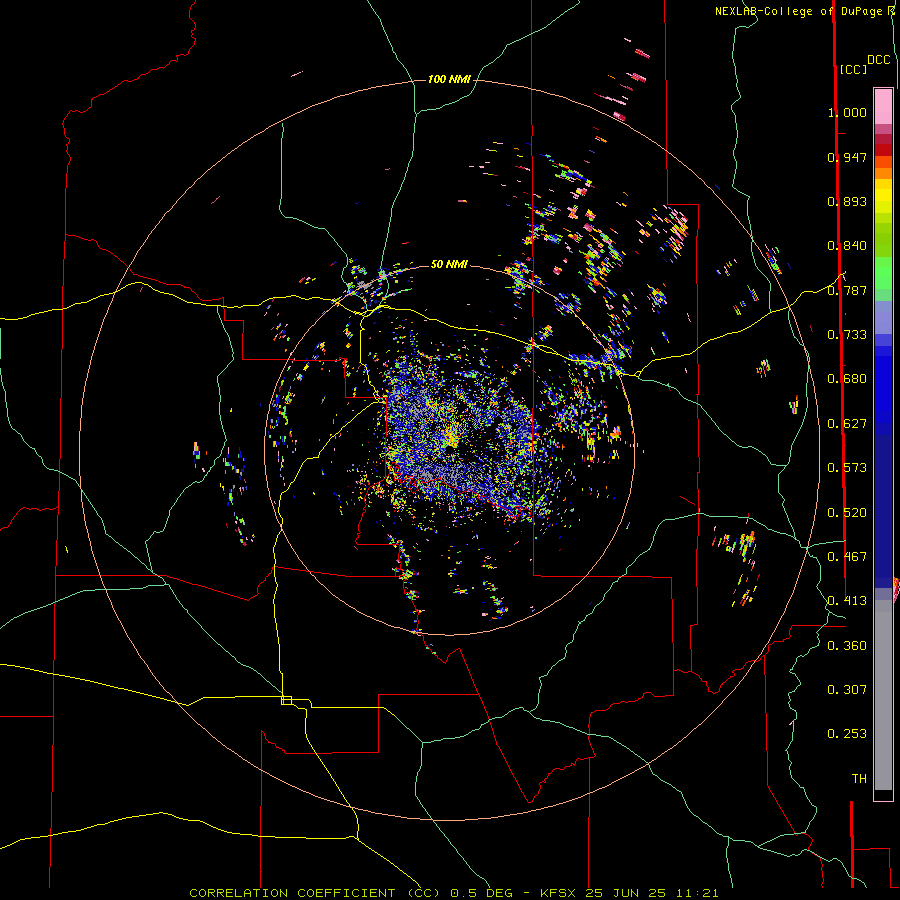Click the TH threshold label in legend
The width and height of the screenshot is (900, 900).
click(x=859, y=779)
